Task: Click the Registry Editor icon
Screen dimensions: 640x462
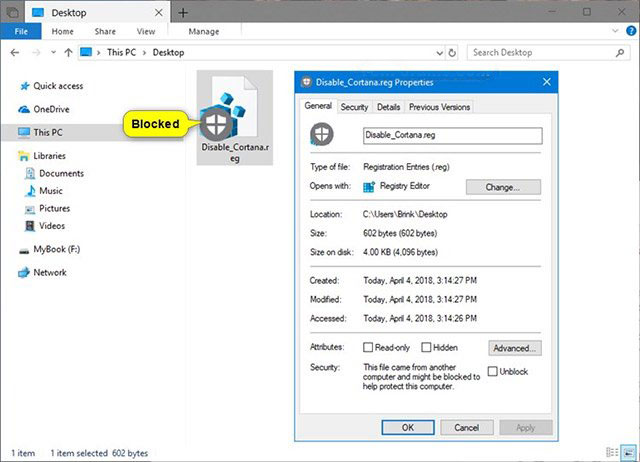Action: (x=369, y=187)
